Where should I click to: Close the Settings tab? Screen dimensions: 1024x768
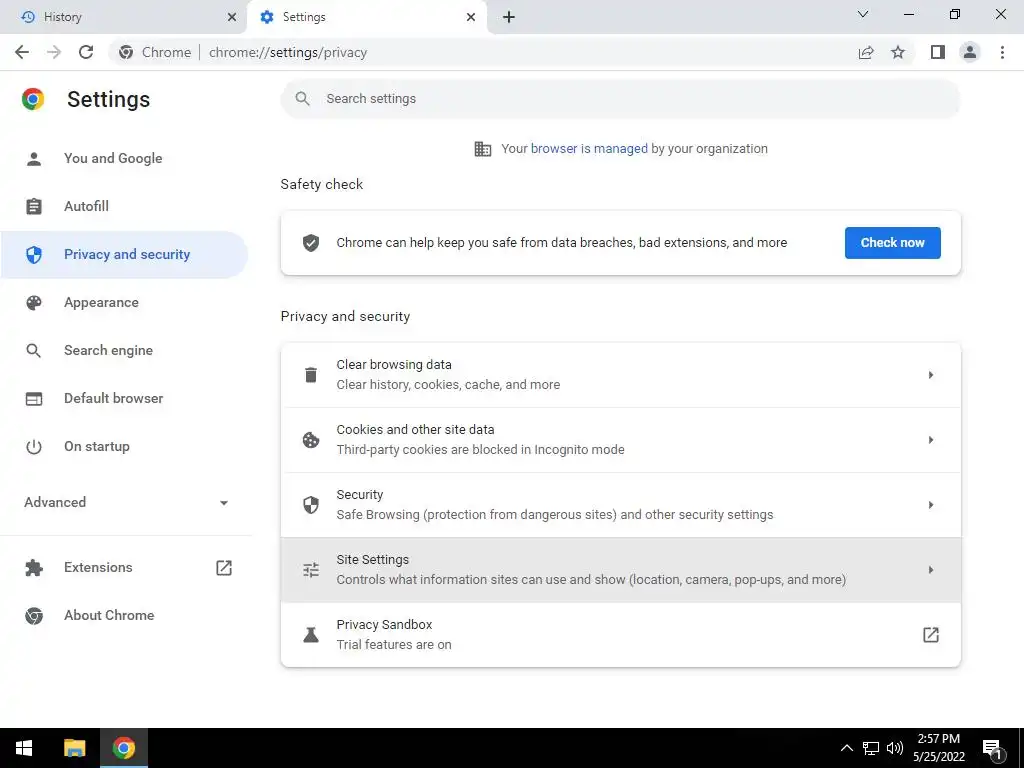471,17
